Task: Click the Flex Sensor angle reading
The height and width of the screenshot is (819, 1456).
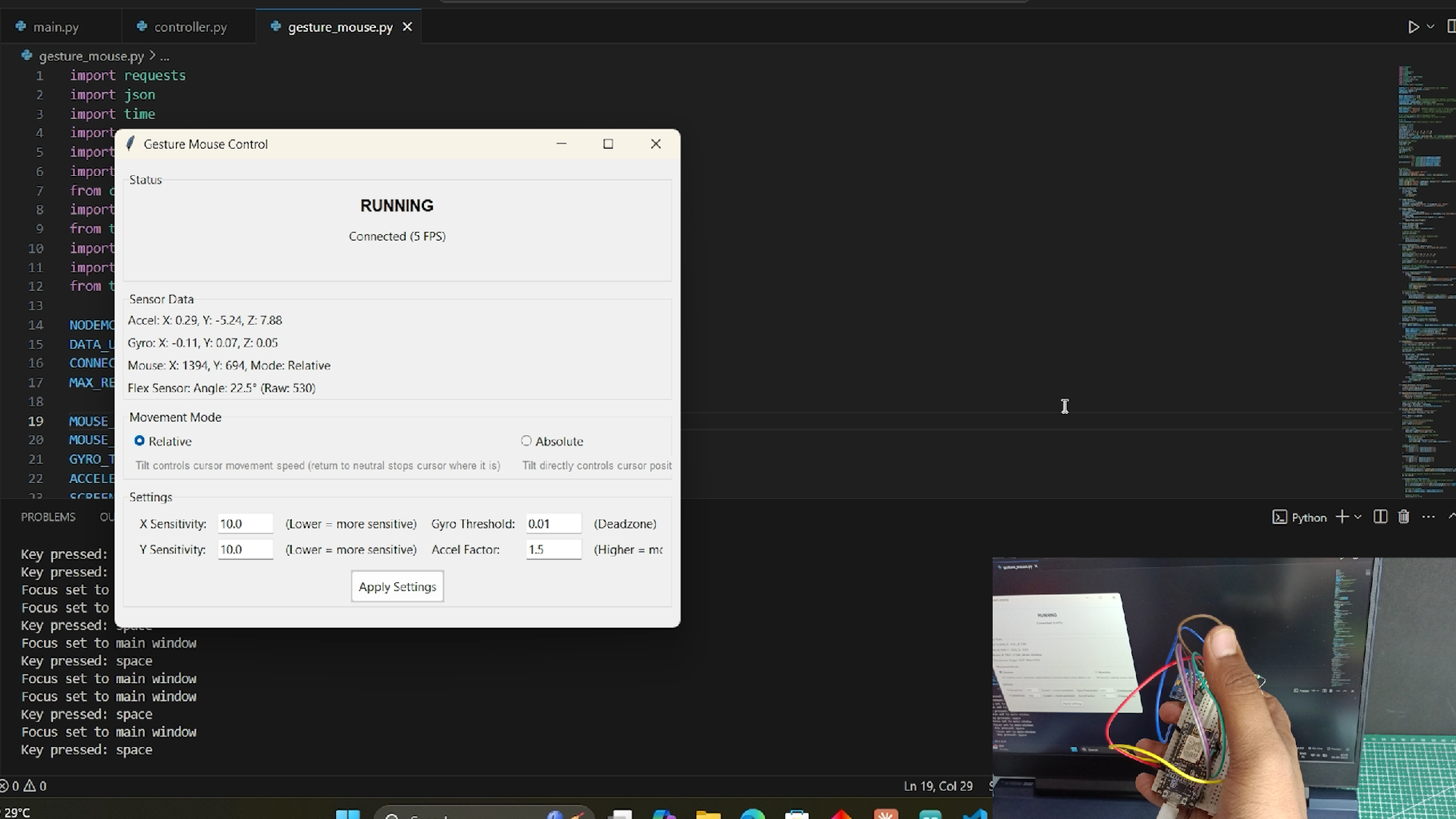Action: click(x=222, y=388)
